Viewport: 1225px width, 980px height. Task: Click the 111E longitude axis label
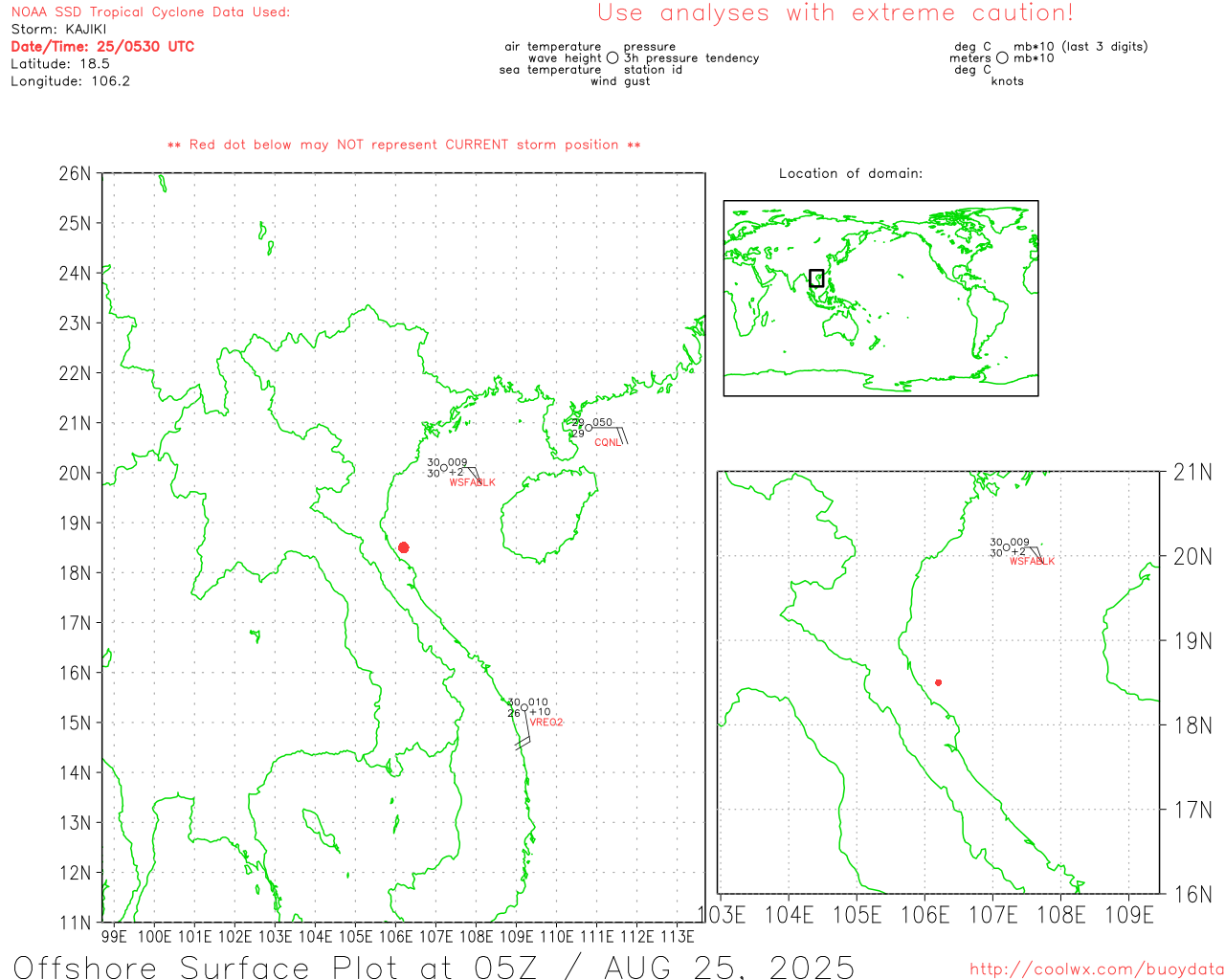point(597,936)
